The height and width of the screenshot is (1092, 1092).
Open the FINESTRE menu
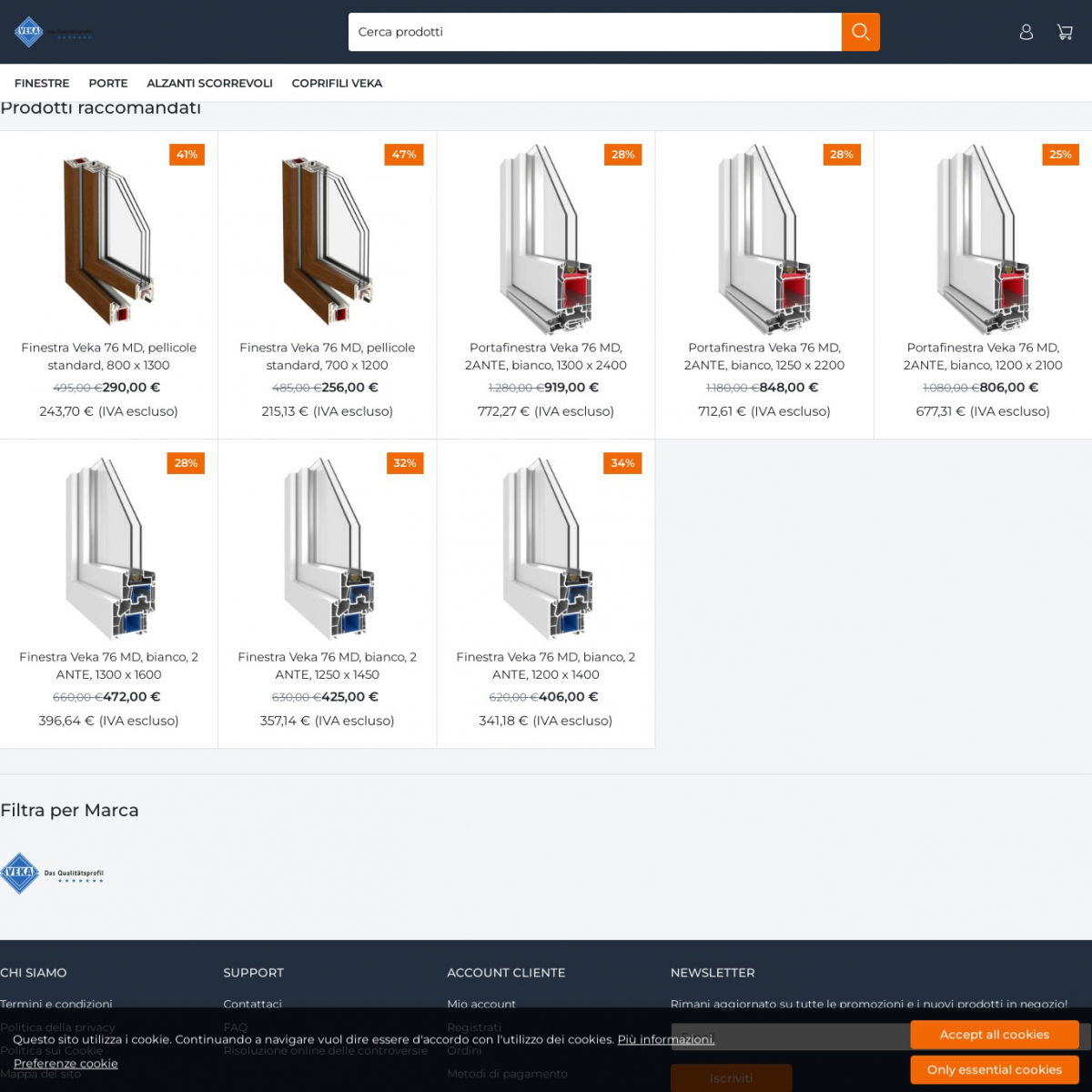click(x=42, y=83)
